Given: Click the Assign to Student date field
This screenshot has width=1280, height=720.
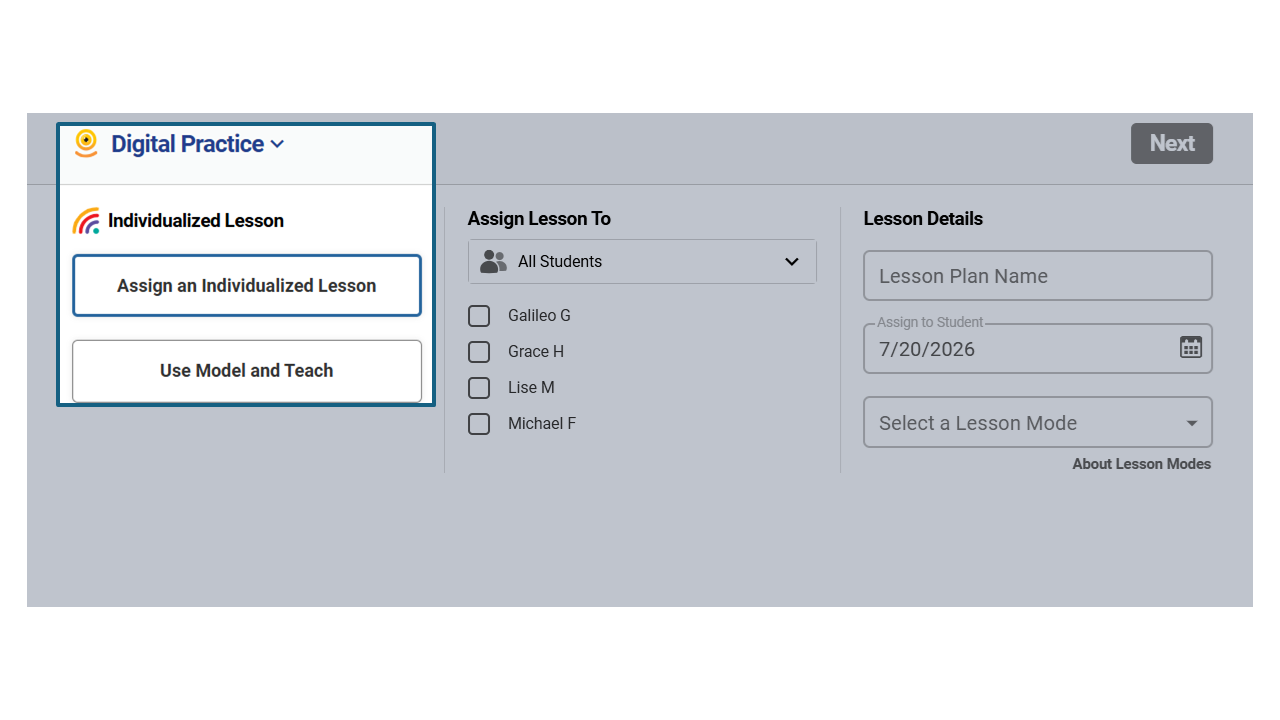Looking at the screenshot, I should click(x=1038, y=349).
